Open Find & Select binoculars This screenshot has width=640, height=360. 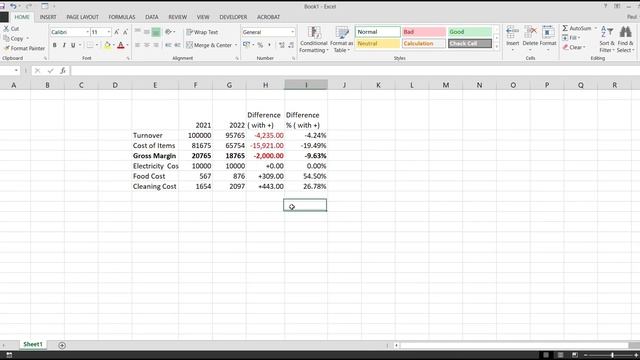625,40
